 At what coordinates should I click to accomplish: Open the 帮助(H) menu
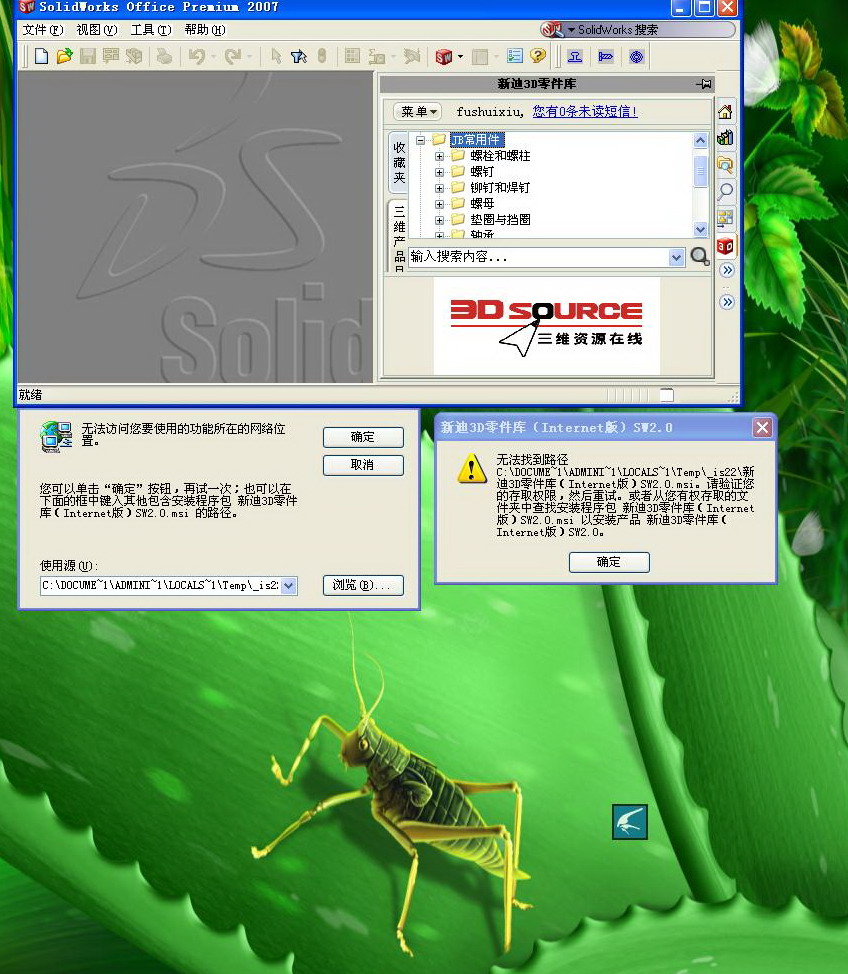click(205, 29)
